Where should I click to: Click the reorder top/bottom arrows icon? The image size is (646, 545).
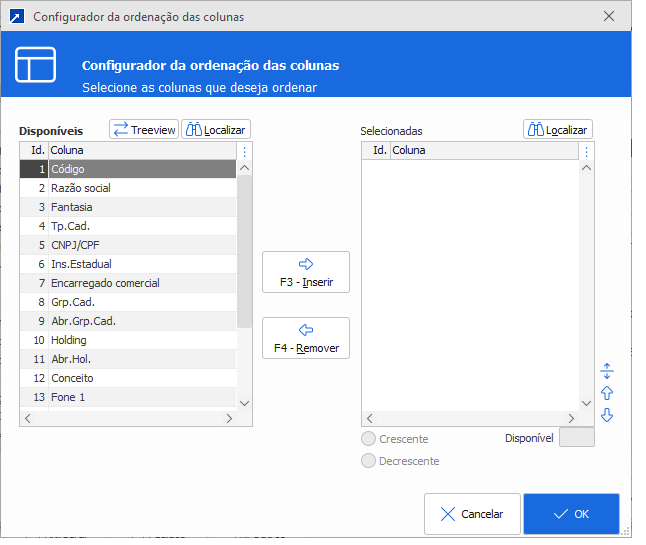click(x=607, y=371)
